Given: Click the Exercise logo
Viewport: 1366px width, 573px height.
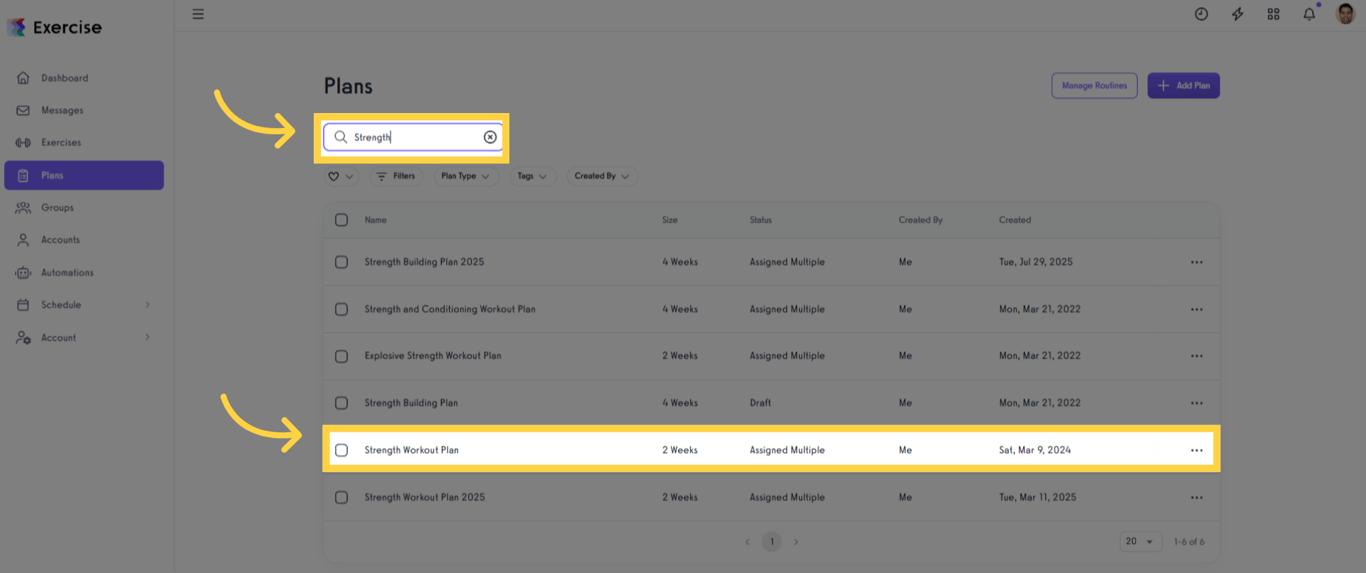Looking at the screenshot, I should click(54, 28).
